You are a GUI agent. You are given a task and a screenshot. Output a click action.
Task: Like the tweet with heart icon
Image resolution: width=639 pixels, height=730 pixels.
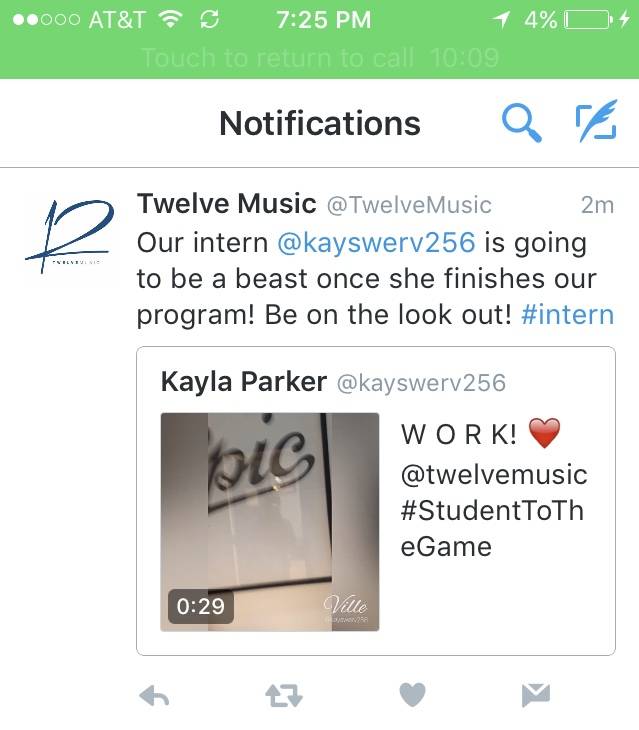pyautogui.click(x=413, y=695)
